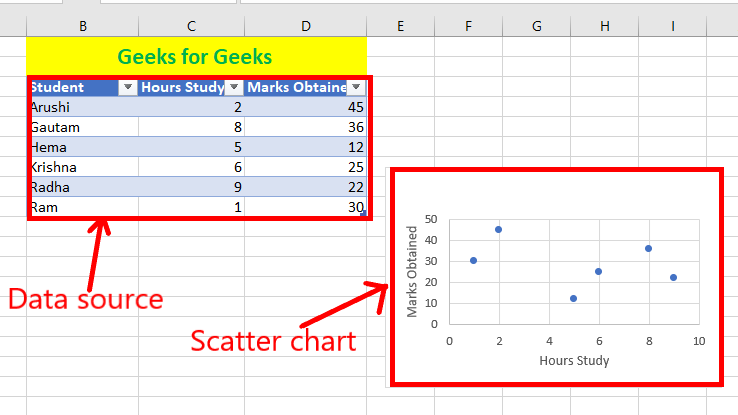Select column I header

(673, 26)
